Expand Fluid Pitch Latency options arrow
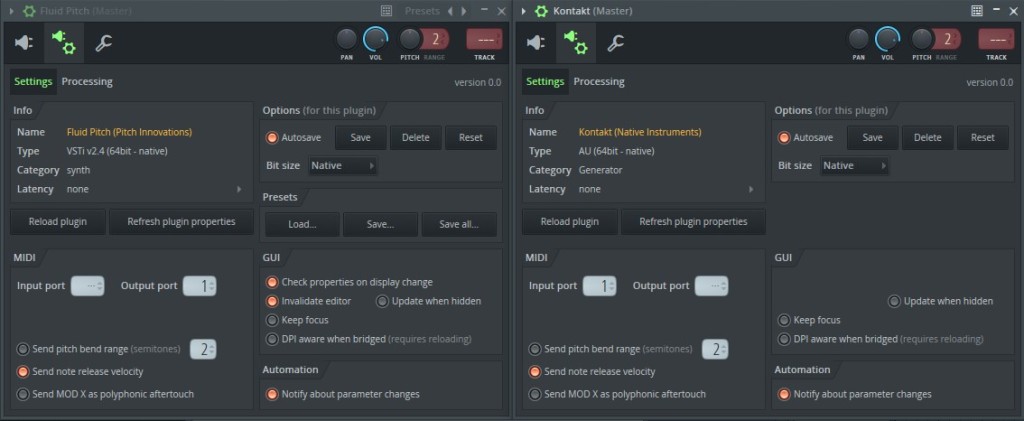The image size is (1024, 421). [x=239, y=189]
